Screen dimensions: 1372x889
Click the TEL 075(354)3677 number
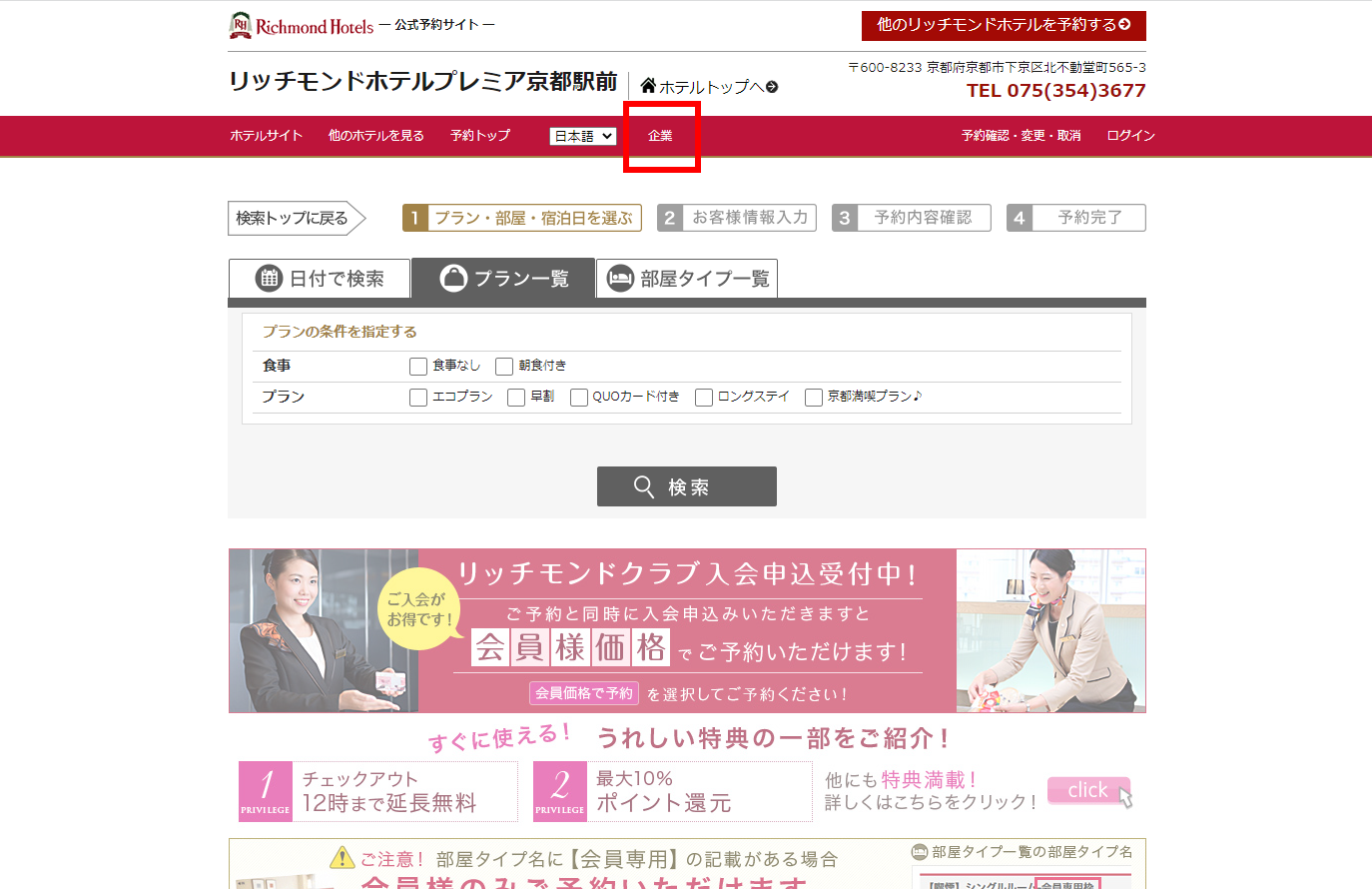click(x=1056, y=91)
